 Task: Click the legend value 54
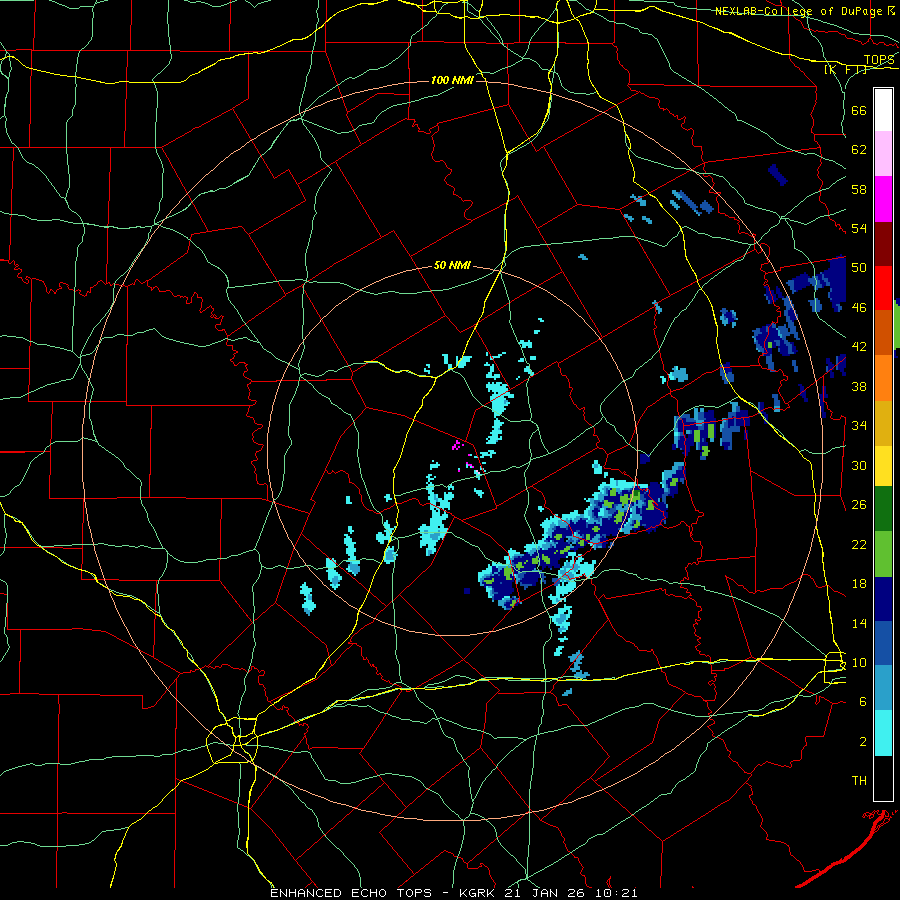tap(859, 228)
